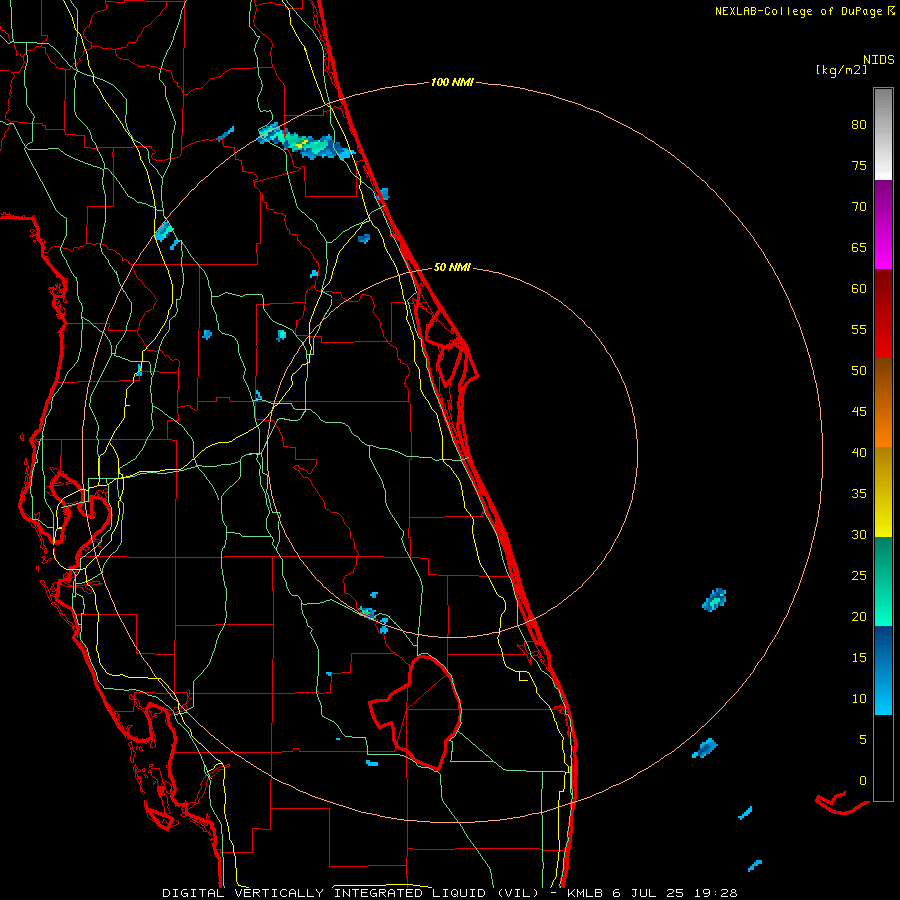This screenshot has width=900, height=900.
Task: Click the yellow segment of the color bar
Action: [883, 492]
